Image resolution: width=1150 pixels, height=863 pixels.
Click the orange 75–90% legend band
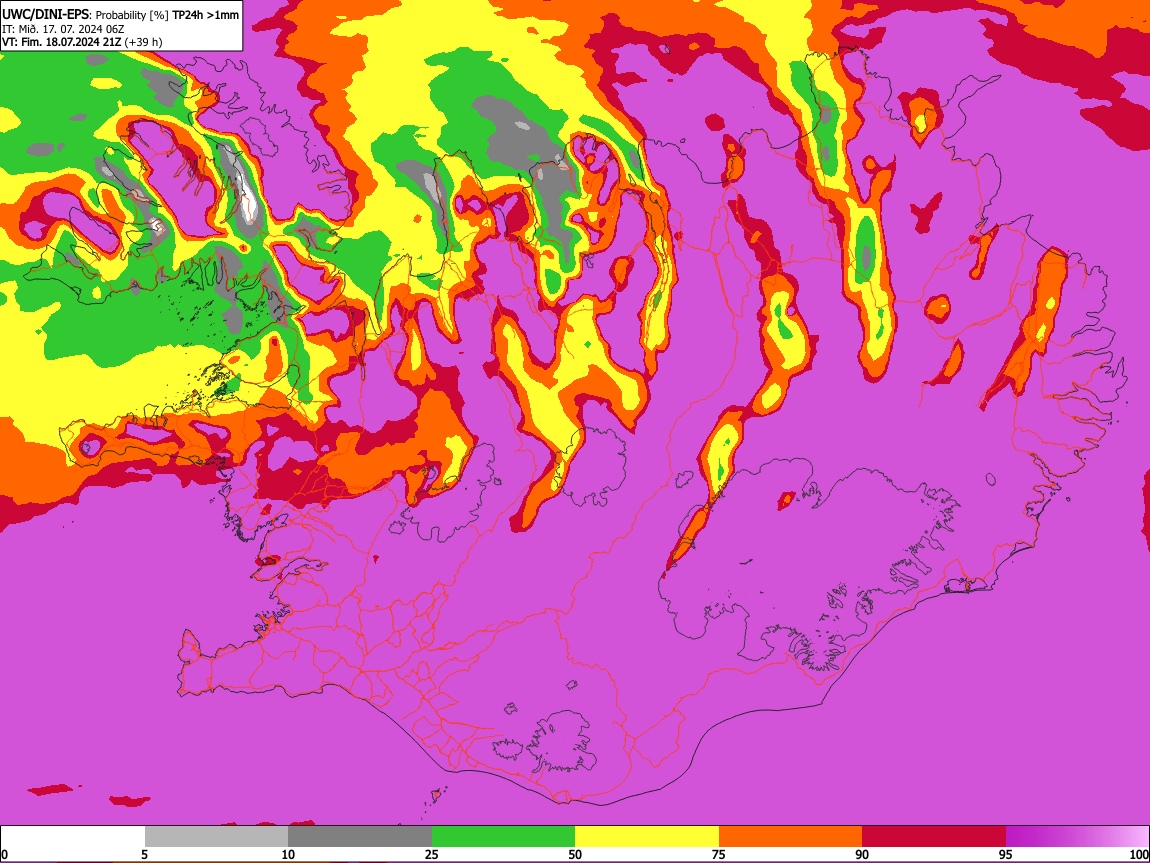[791, 837]
